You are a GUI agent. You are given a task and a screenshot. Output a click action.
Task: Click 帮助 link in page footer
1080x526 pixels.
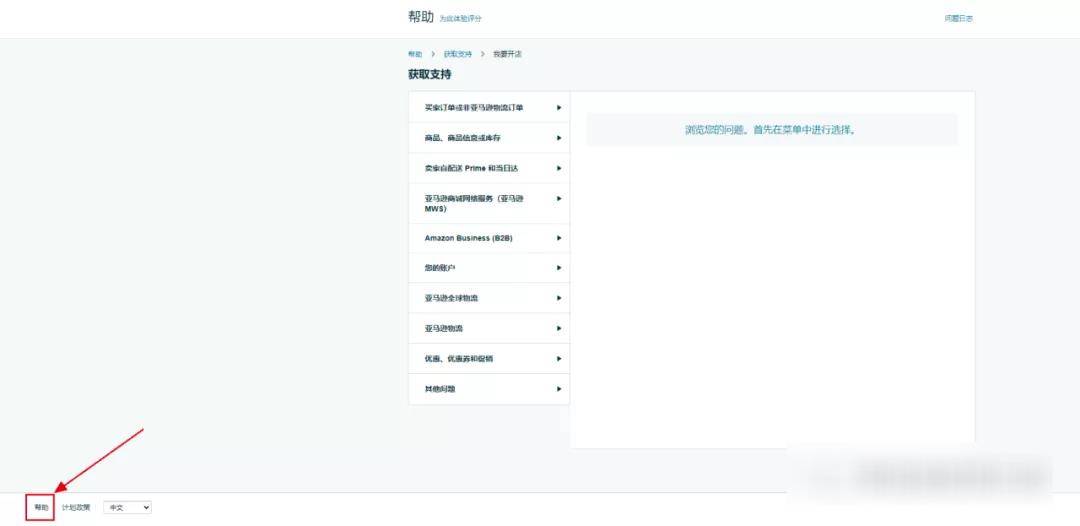pos(41,507)
